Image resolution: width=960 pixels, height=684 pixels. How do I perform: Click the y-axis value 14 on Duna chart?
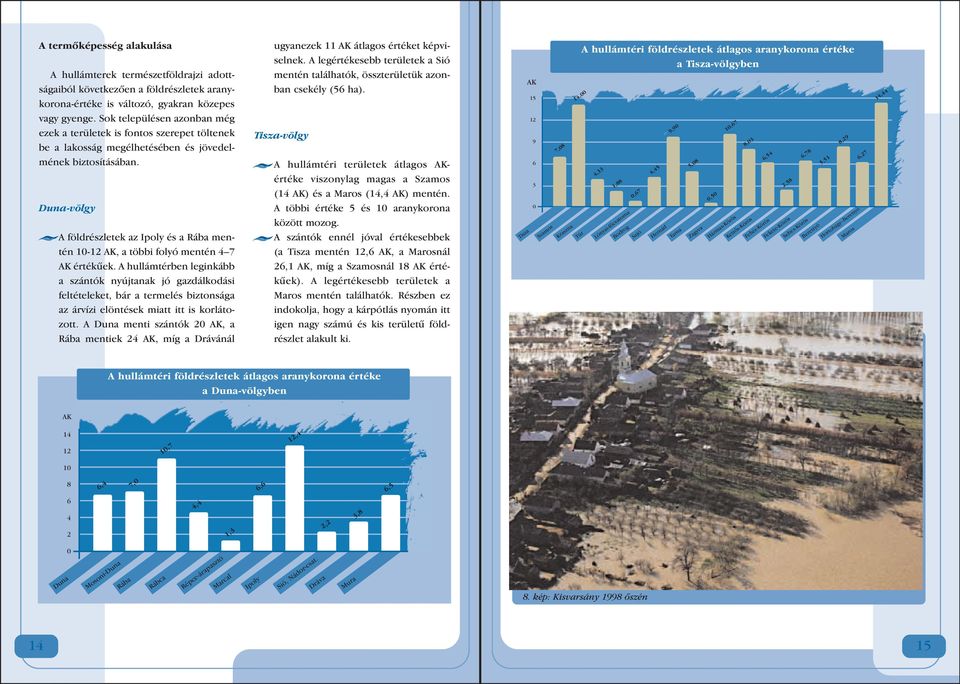tap(67, 435)
